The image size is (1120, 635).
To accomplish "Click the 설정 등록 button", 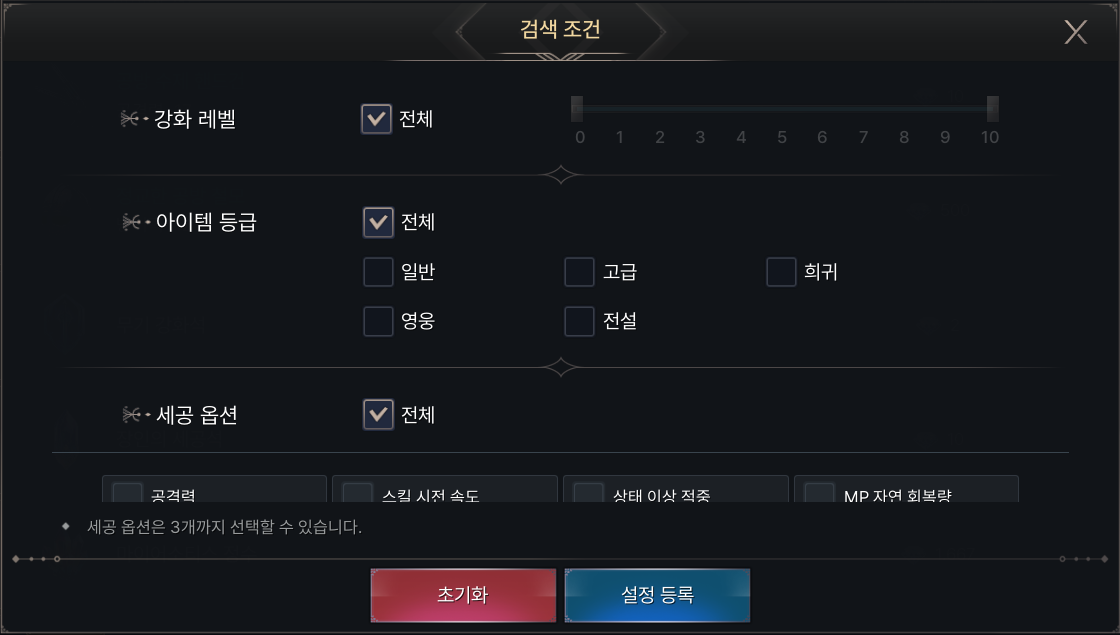I will [657, 595].
